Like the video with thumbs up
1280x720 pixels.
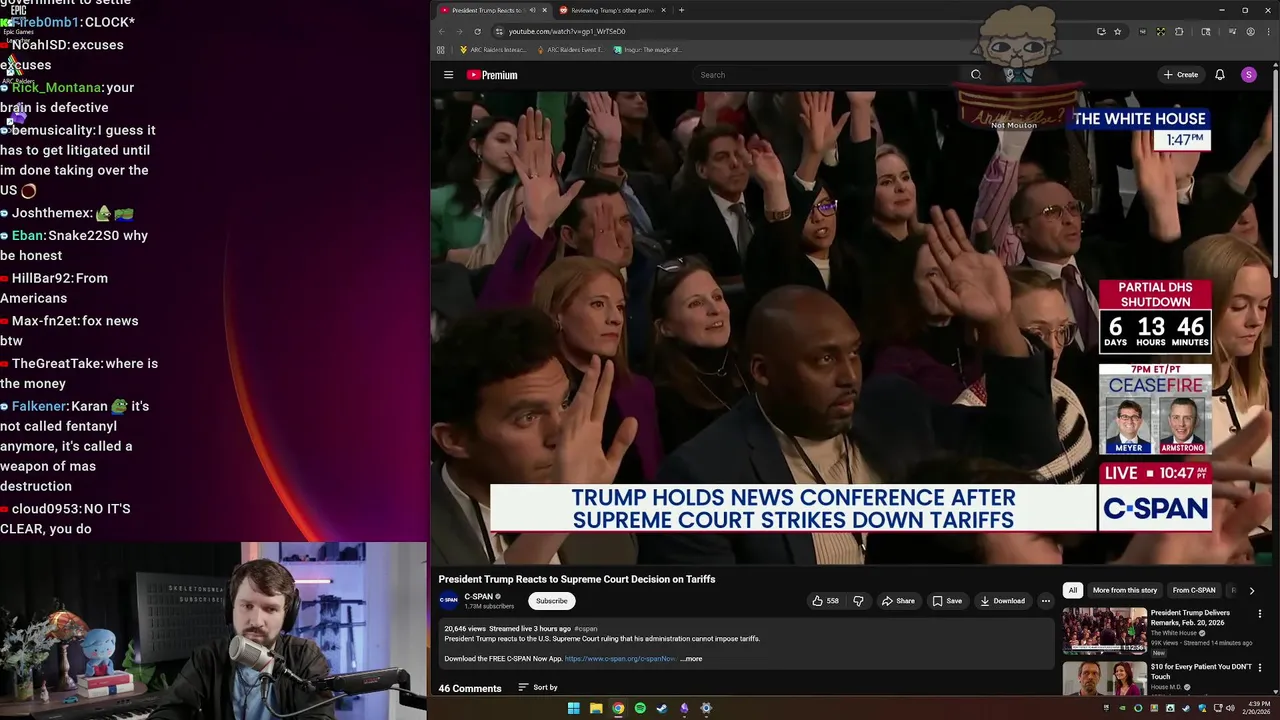click(x=825, y=601)
